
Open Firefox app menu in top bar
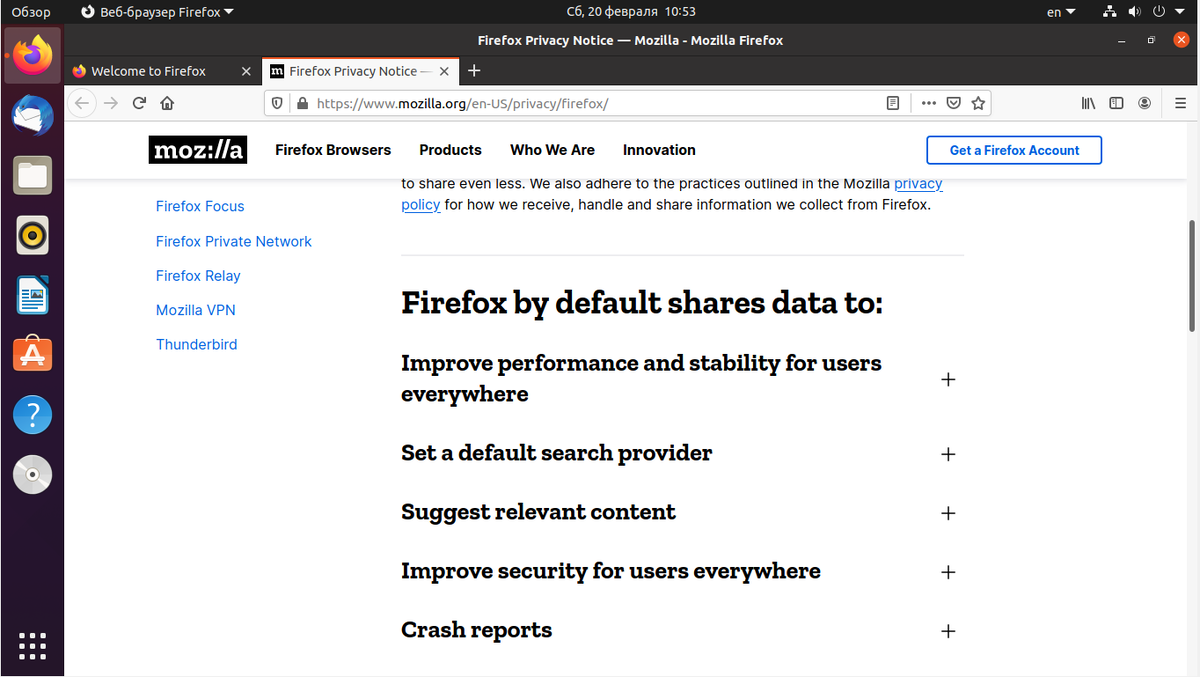coord(157,12)
